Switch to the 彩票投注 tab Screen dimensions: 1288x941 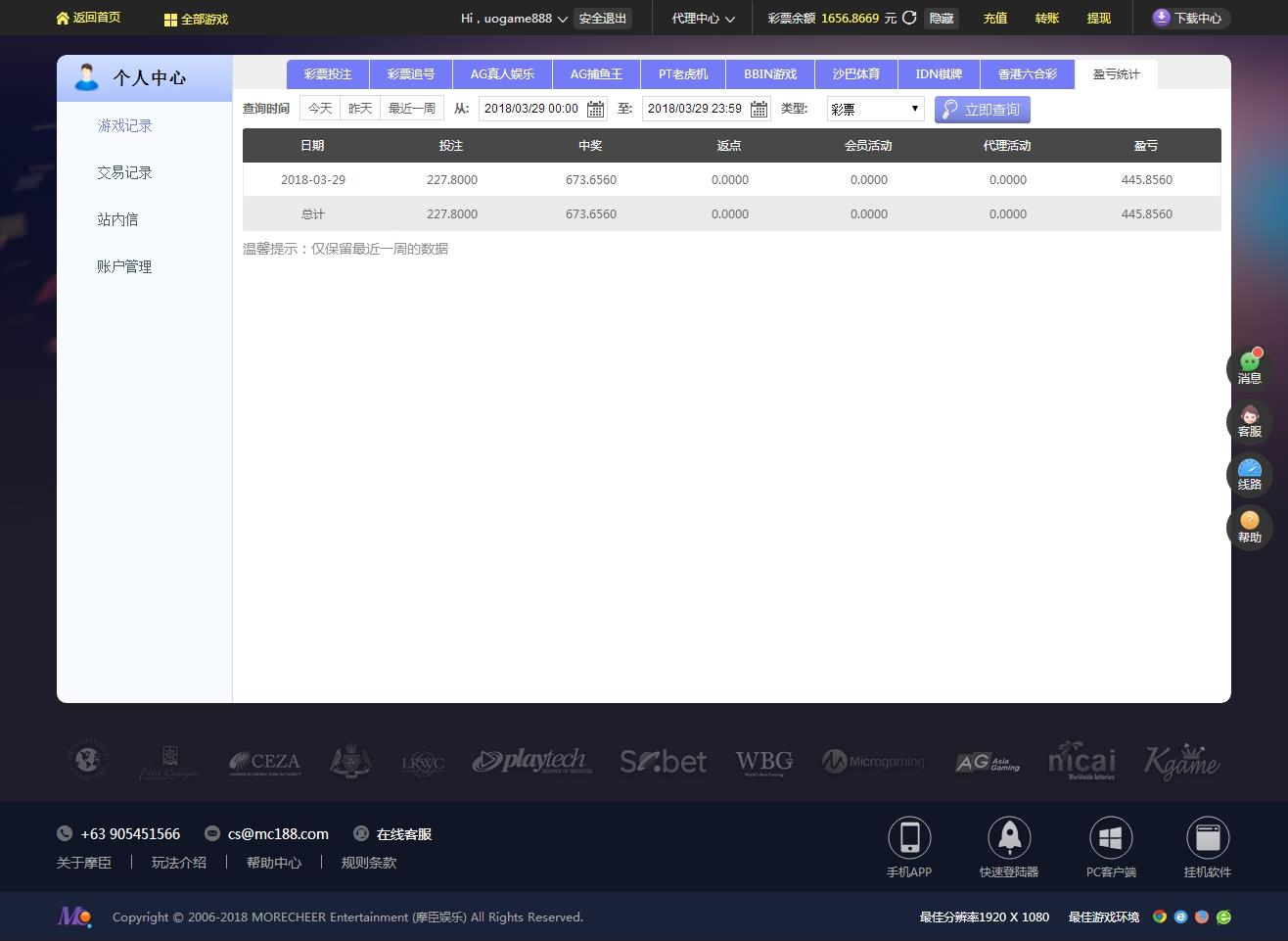pyautogui.click(x=328, y=74)
